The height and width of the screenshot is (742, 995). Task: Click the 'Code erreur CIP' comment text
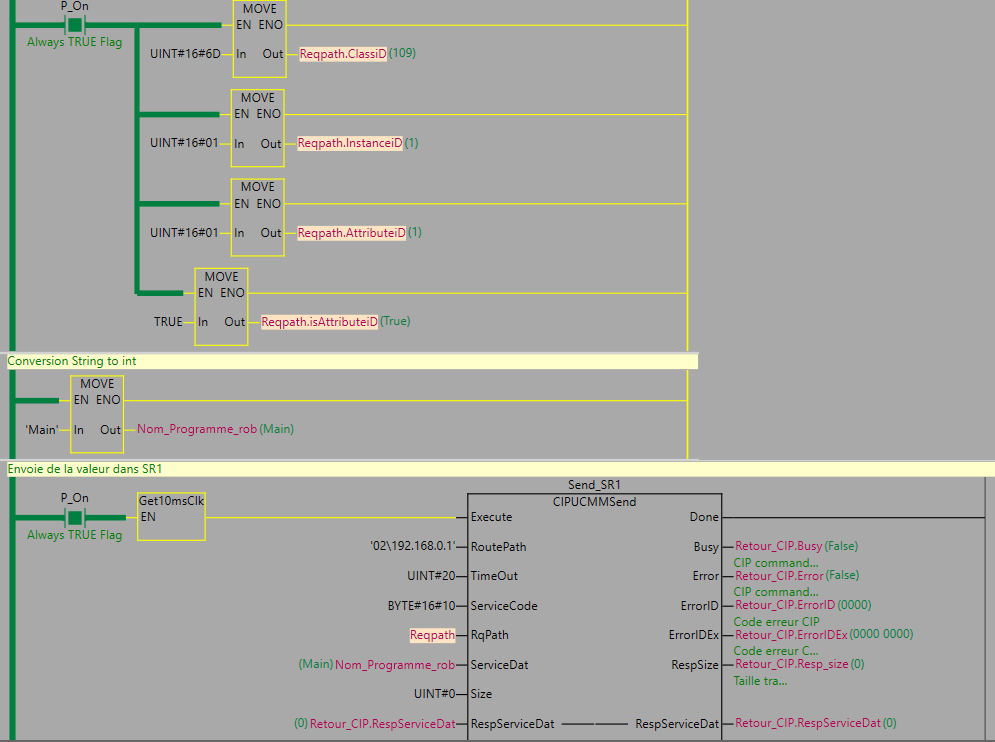point(776,622)
